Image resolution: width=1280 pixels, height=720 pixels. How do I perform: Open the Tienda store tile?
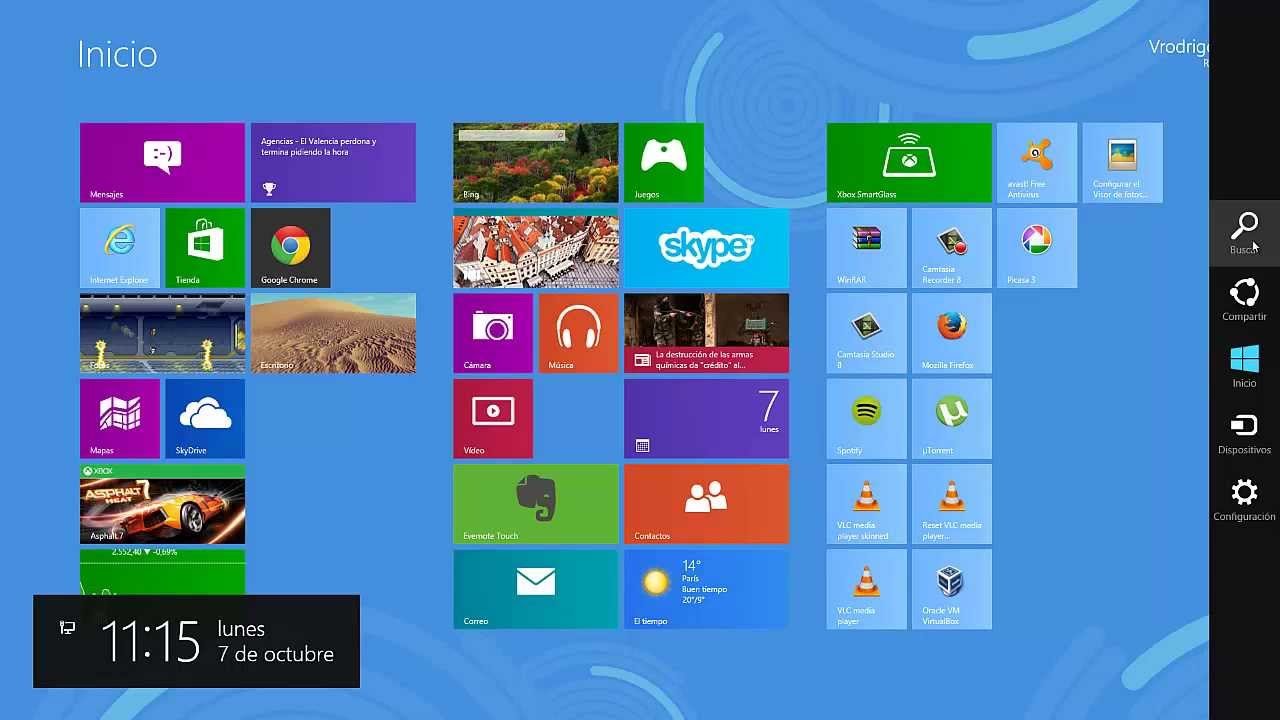coord(205,248)
